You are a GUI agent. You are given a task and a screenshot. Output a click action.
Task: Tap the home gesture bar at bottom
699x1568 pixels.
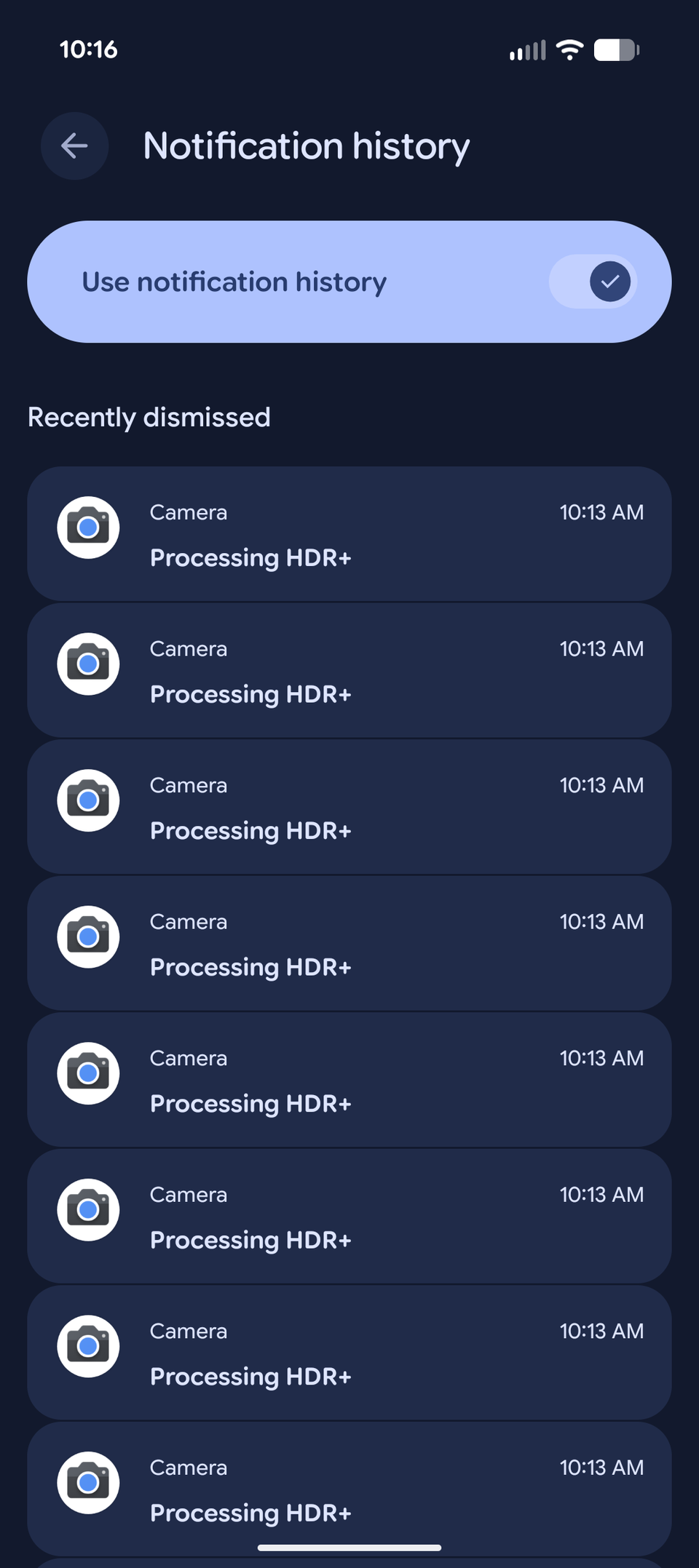point(349,1548)
